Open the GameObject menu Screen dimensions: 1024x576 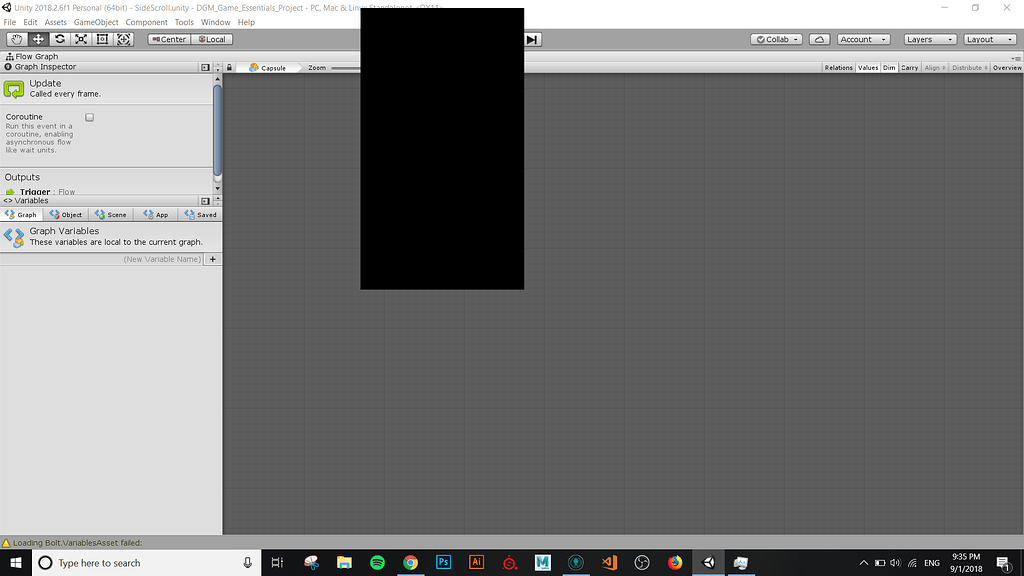point(95,22)
